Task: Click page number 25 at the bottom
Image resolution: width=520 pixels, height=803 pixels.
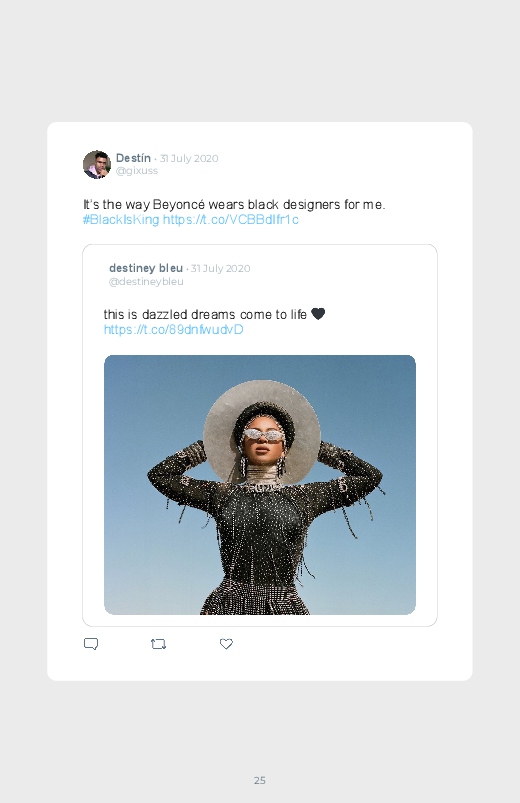Action: point(260,780)
